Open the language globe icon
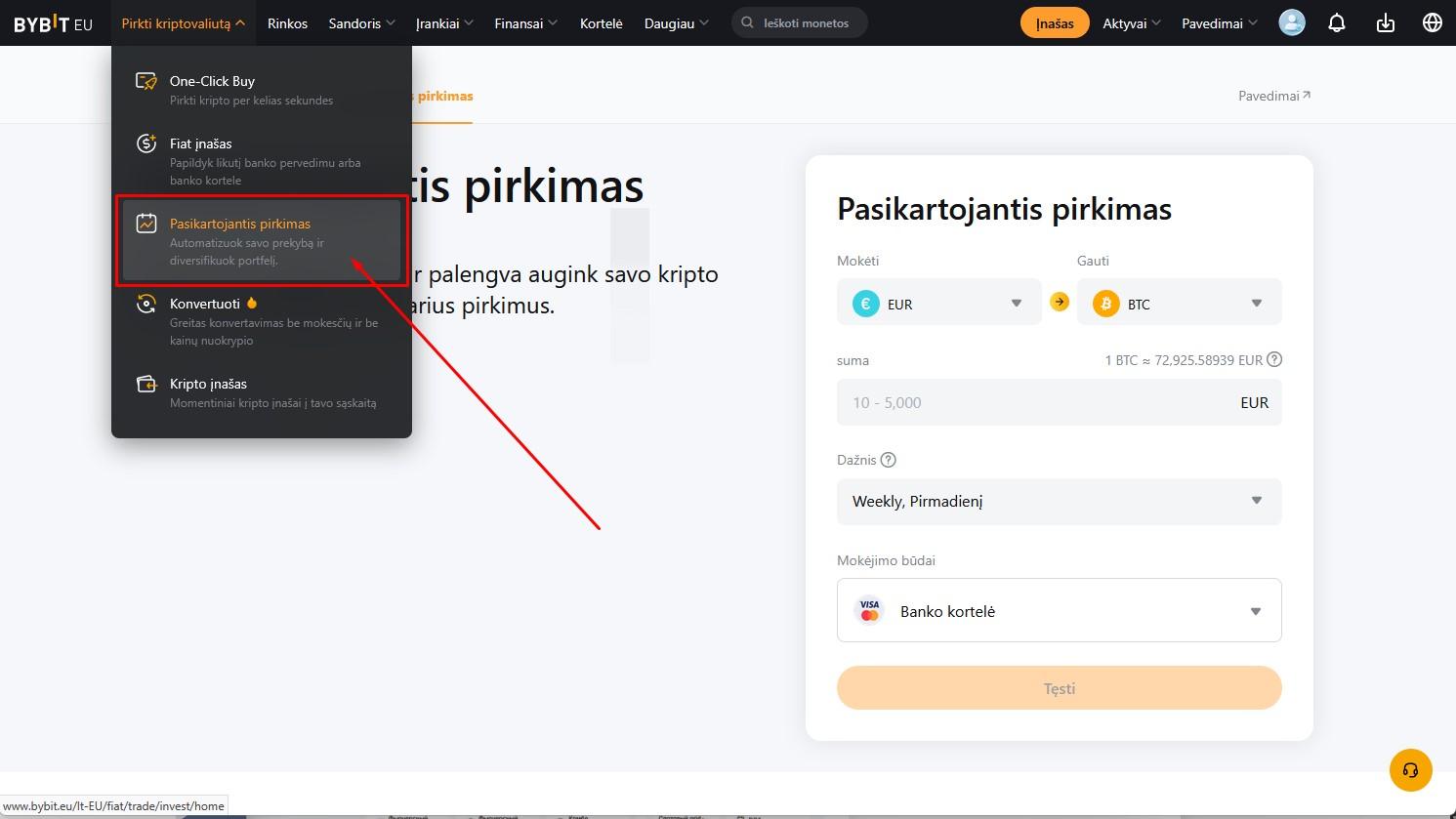The height and width of the screenshot is (819, 1456). pyautogui.click(x=1432, y=22)
